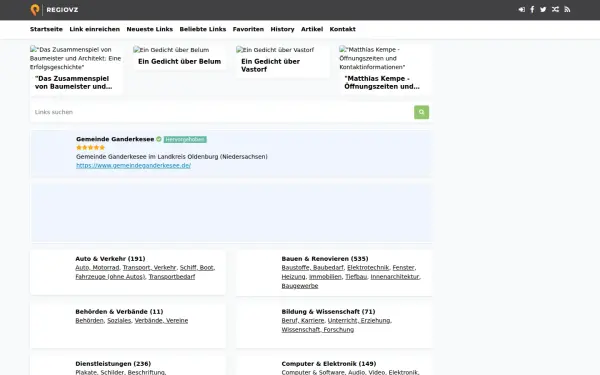Click the REGIOVZ site name text

pyautogui.click(x=62, y=10)
